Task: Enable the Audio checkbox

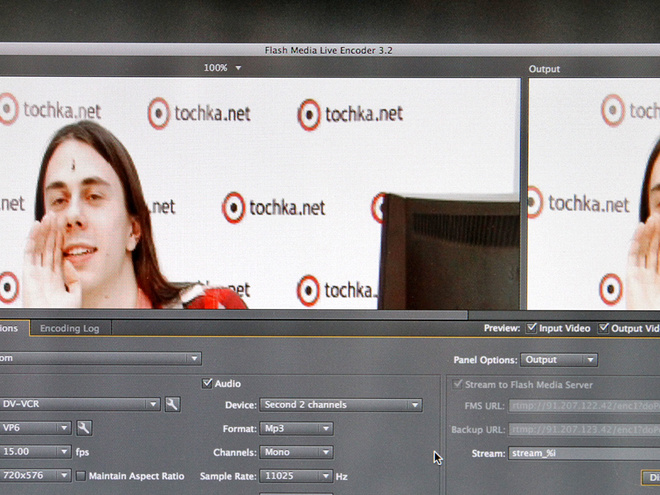Action: click(x=207, y=383)
